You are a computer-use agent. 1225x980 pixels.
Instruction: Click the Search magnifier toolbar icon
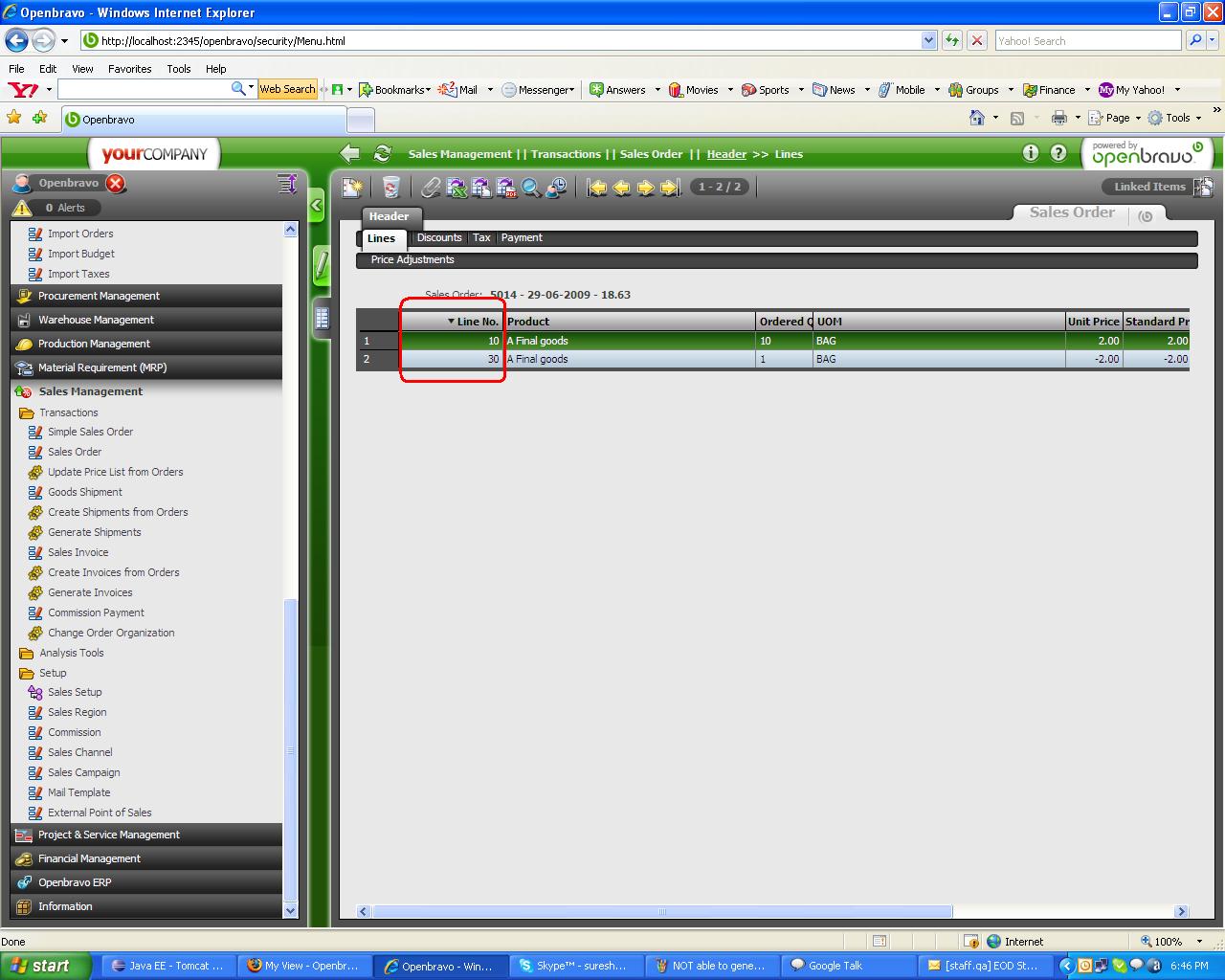(x=531, y=188)
